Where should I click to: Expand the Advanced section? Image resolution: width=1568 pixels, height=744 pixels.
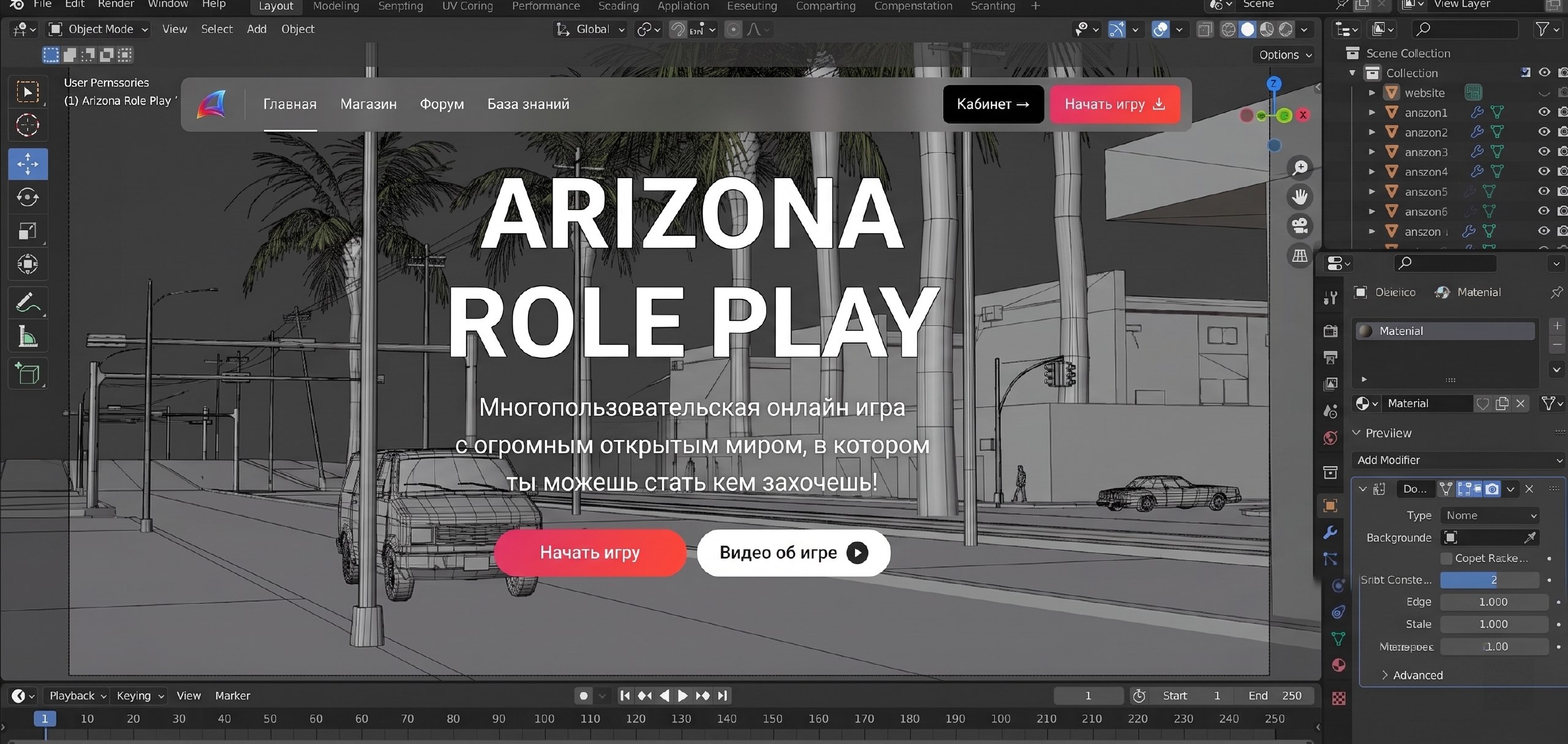pyautogui.click(x=1412, y=675)
